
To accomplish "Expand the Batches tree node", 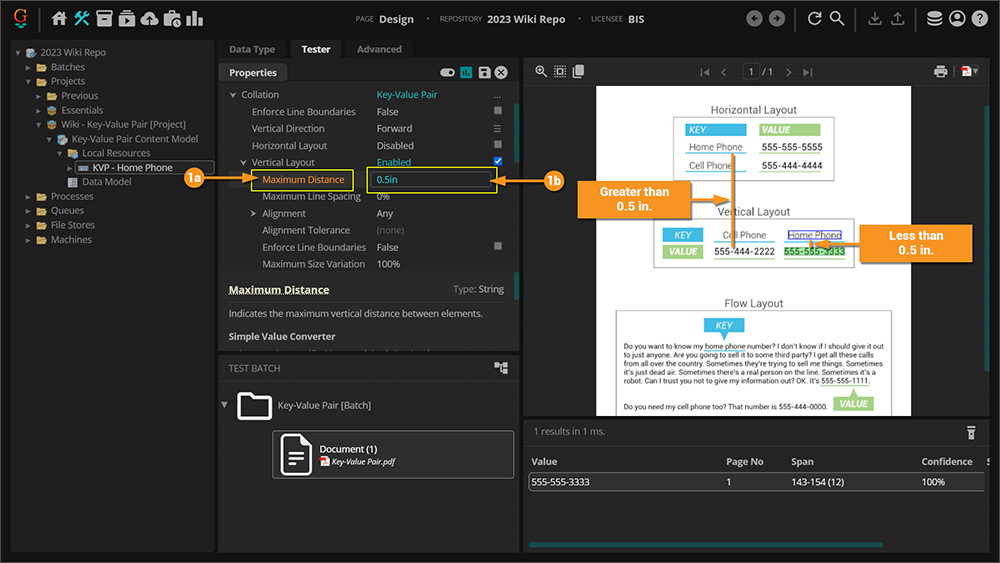I will (29, 67).
